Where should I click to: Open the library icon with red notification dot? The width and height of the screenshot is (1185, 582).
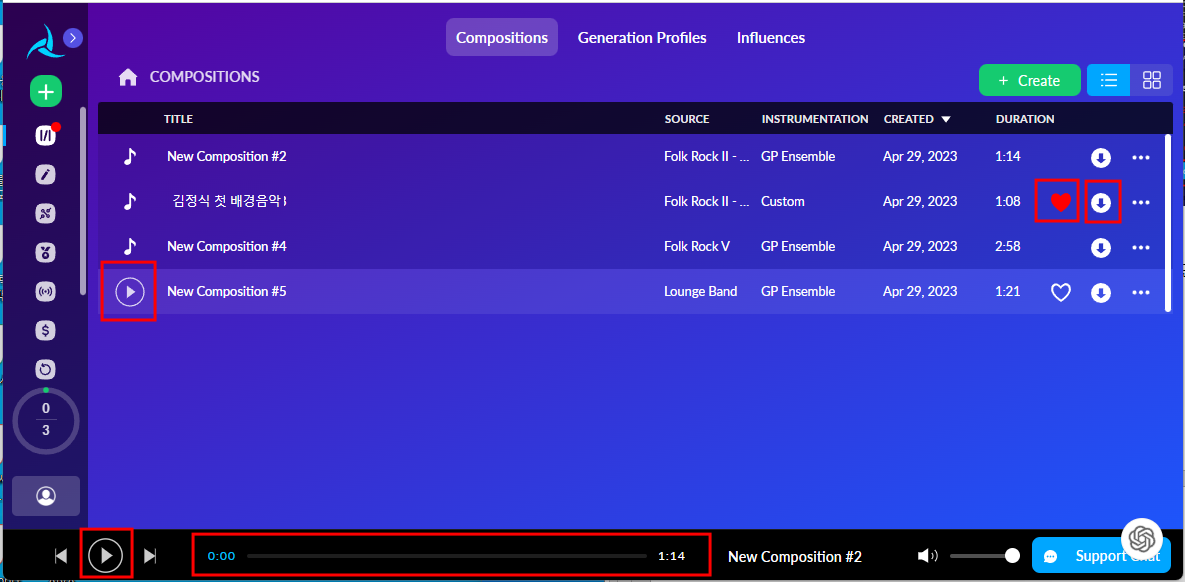tap(46, 135)
